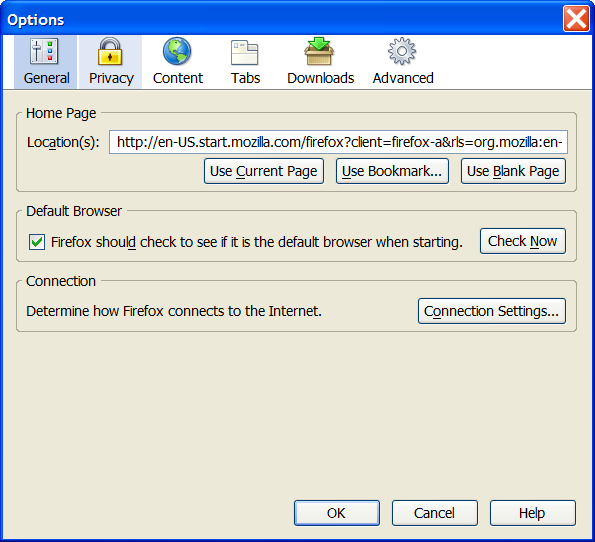Screen dimensions: 595x542
Task: Confirm changes with the OK button
Action: click(x=337, y=513)
